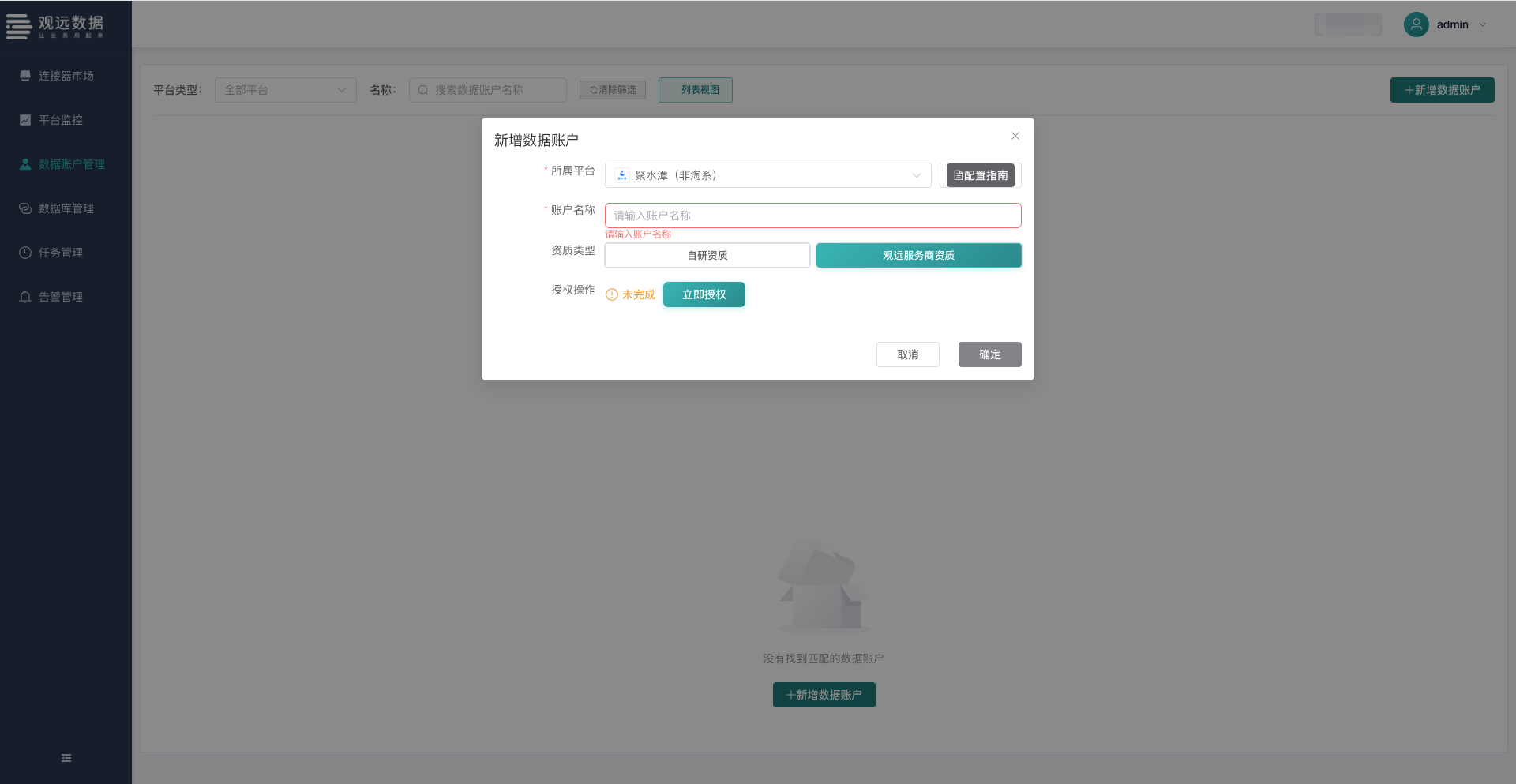Click the 账户名称 input field
Image resolution: width=1516 pixels, height=784 pixels.
coord(812,216)
